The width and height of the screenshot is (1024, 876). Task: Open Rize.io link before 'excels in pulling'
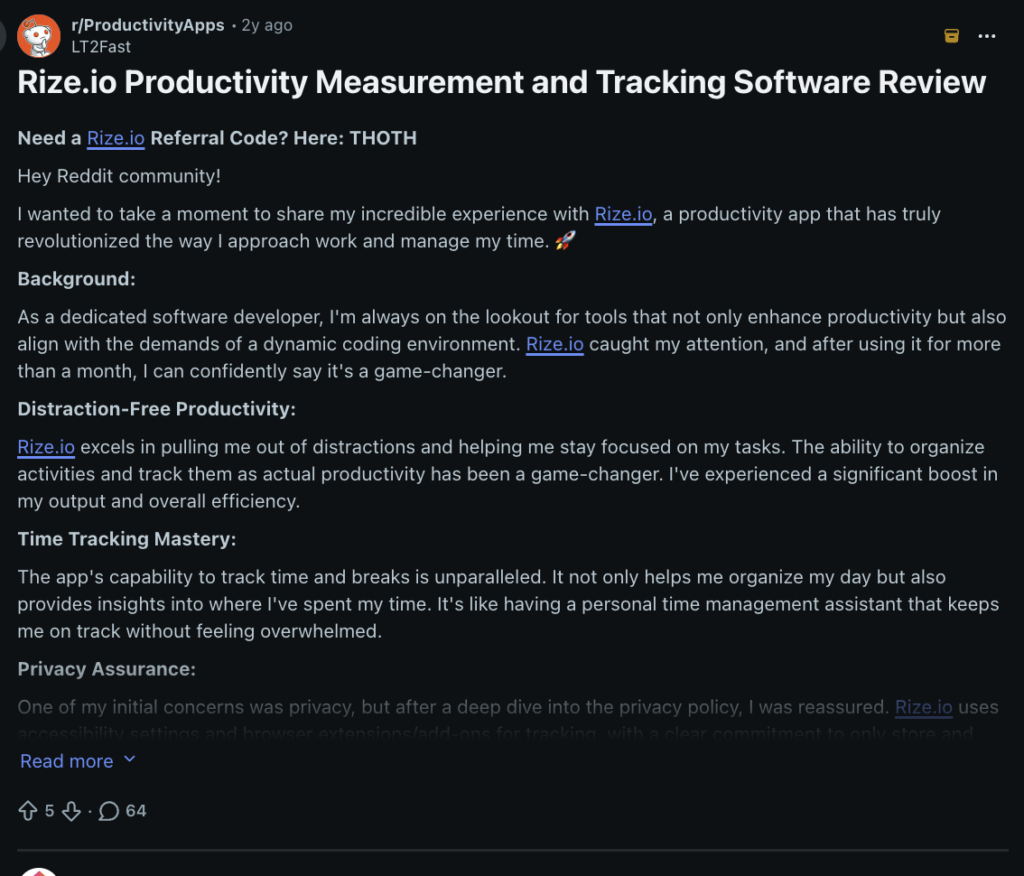[46, 447]
